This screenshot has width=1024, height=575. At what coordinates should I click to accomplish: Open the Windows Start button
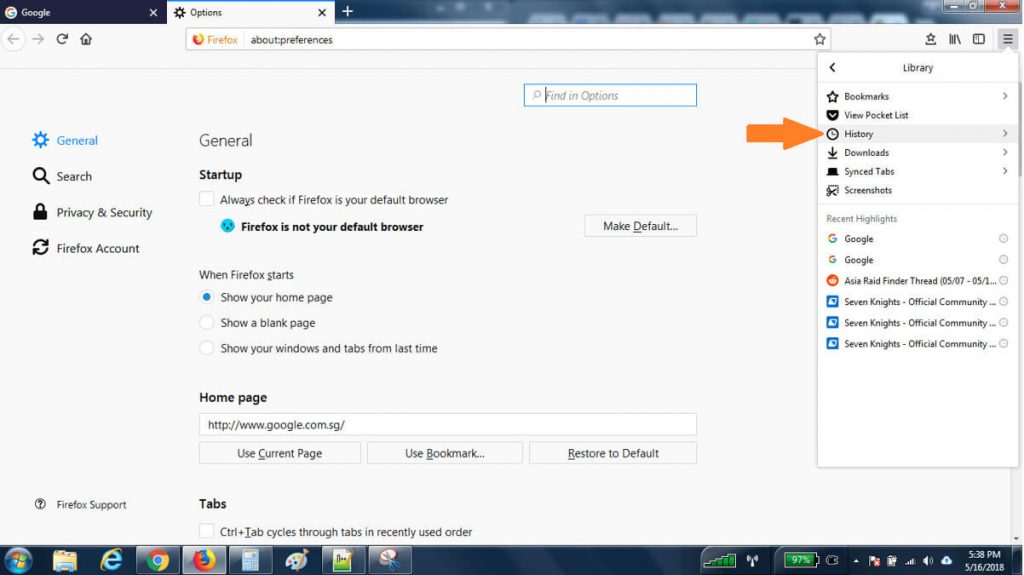(19, 561)
